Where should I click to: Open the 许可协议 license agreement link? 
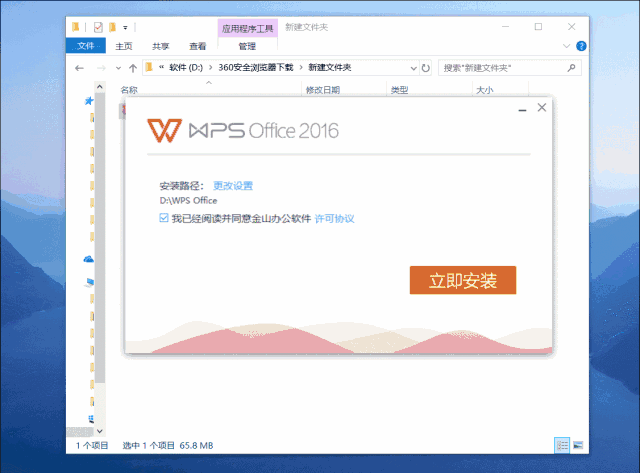pyautogui.click(x=334, y=219)
